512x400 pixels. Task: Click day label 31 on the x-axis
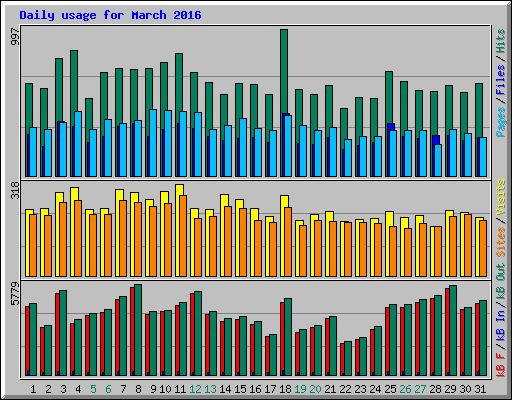480,389
